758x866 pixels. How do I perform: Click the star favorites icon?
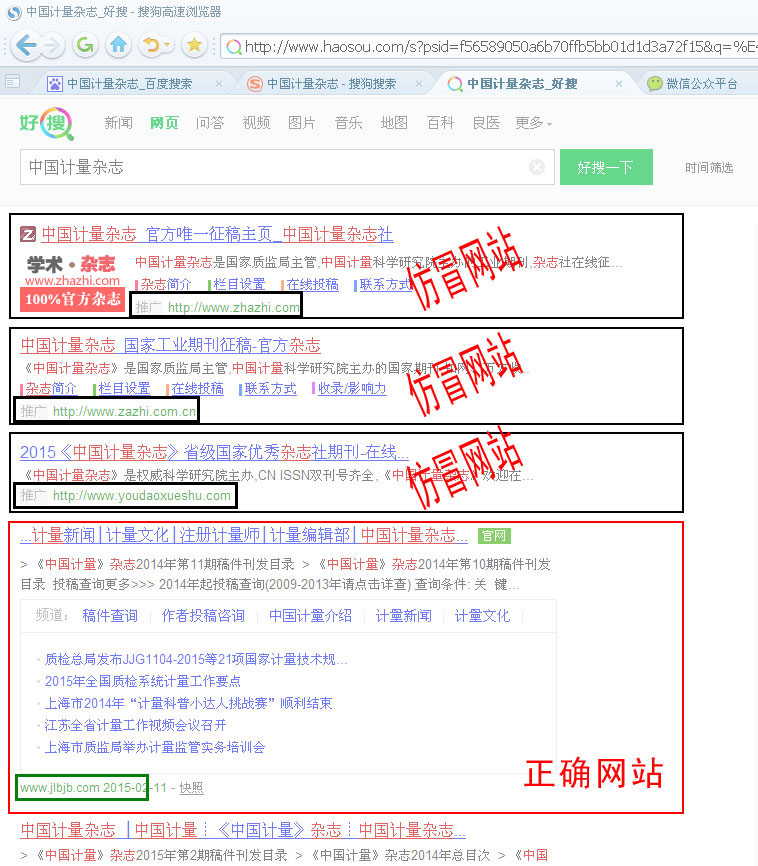coord(194,45)
